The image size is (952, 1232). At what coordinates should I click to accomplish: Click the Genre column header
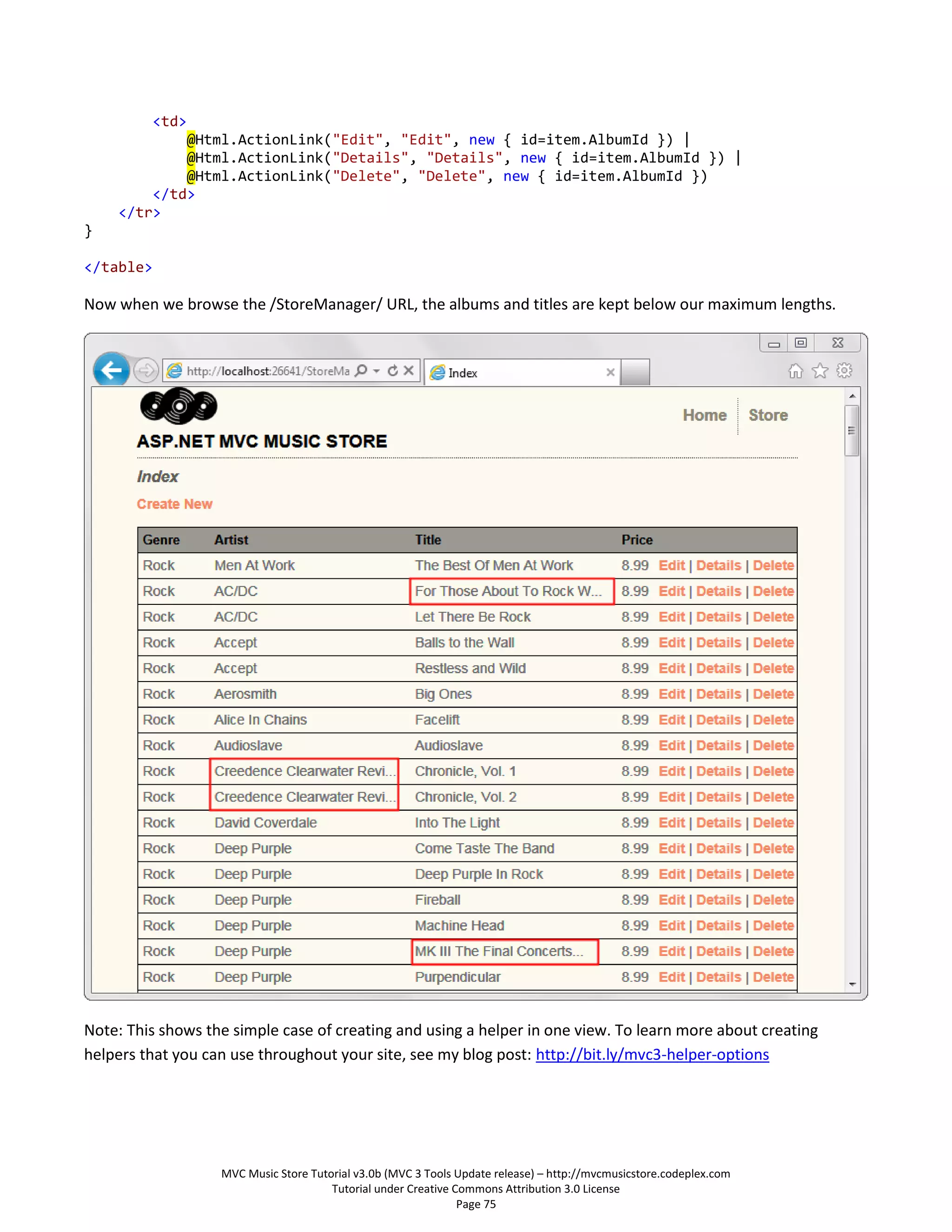pyautogui.click(x=161, y=540)
